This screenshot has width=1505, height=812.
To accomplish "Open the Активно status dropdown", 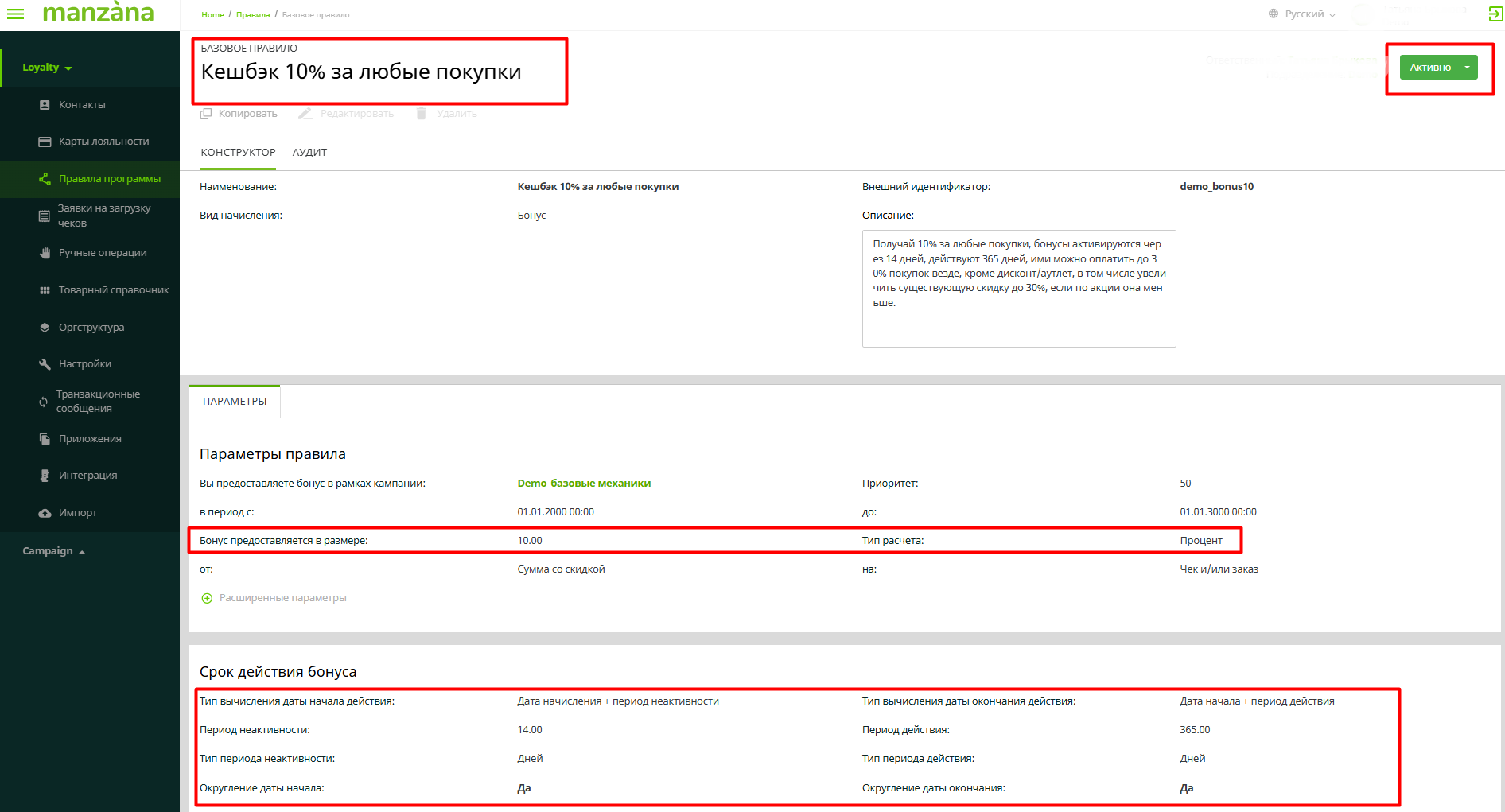I will coord(1467,68).
